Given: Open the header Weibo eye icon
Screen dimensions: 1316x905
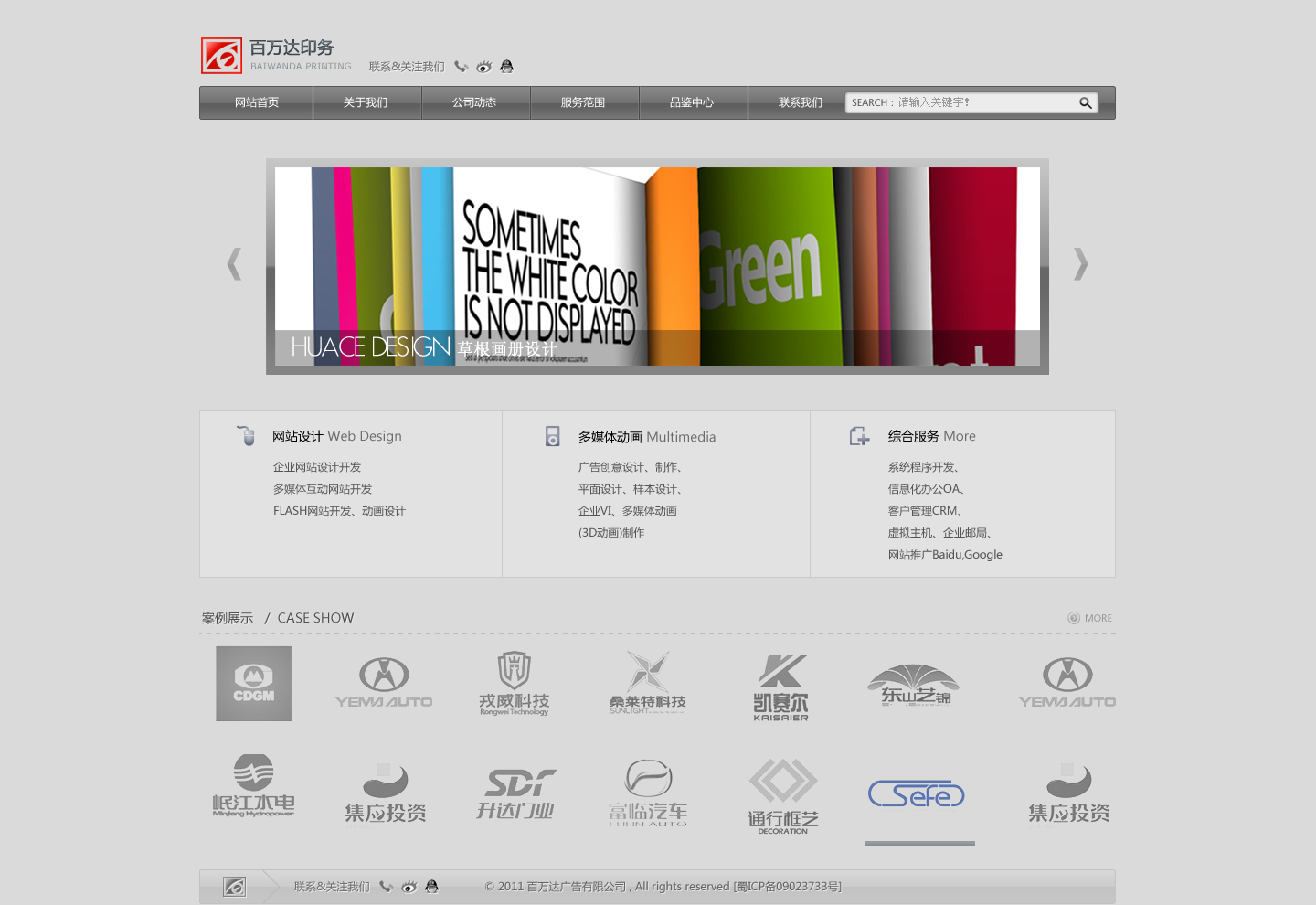Looking at the screenshot, I should (x=484, y=67).
